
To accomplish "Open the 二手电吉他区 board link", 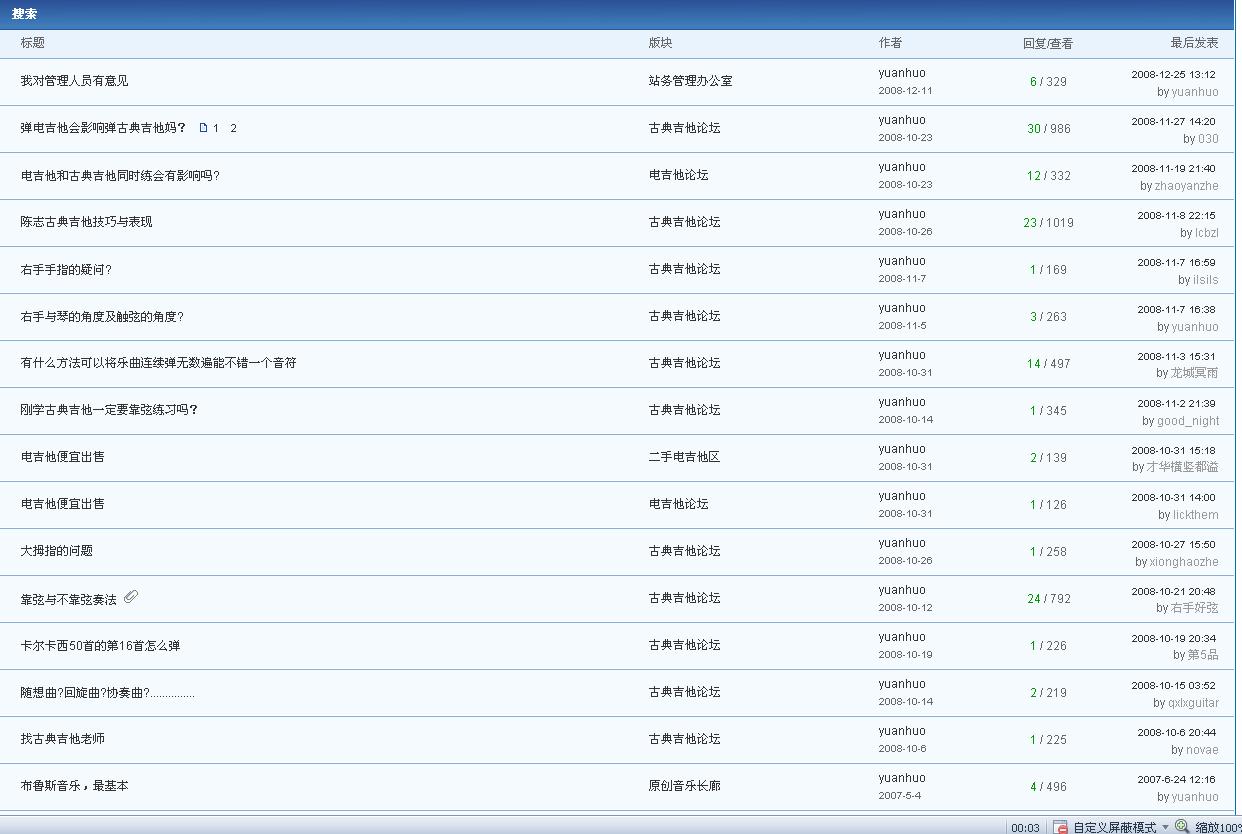I will pos(684,457).
